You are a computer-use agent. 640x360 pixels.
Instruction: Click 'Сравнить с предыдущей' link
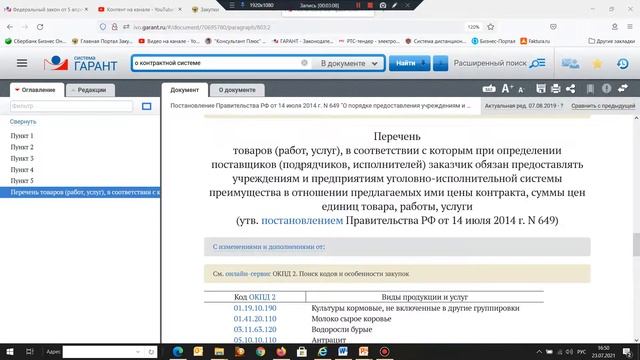pyautogui.click(x=603, y=106)
